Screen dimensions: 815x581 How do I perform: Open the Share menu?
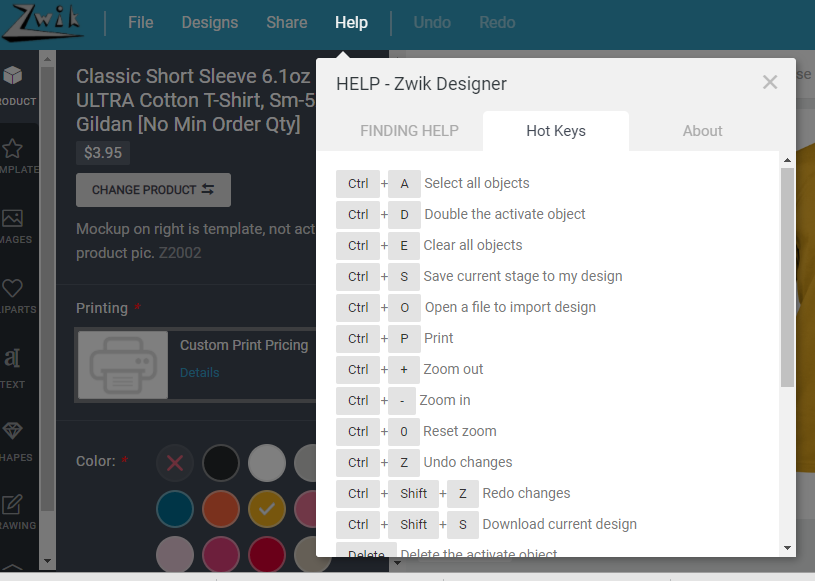pos(286,22)
